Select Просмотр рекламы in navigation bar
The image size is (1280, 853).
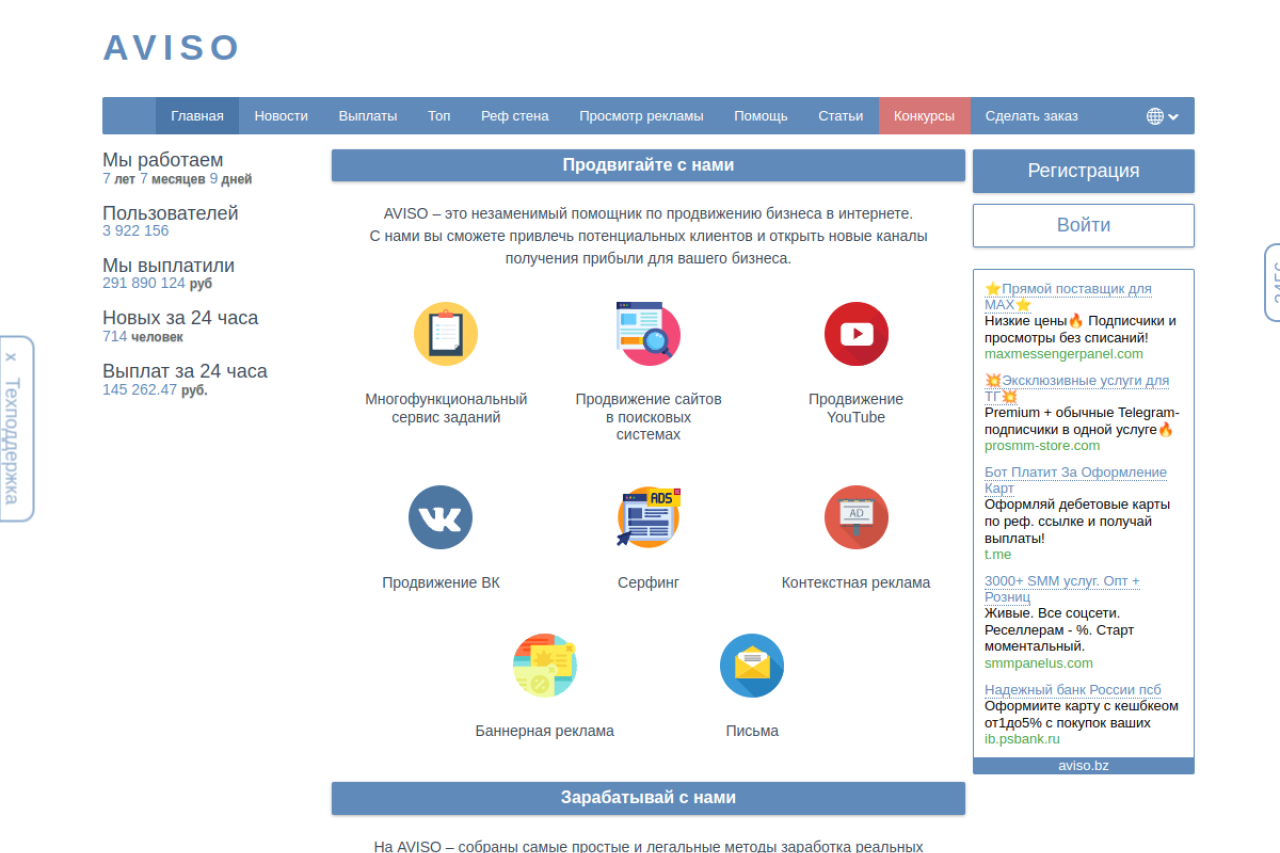pyautogui.click(x=641, y=116)
